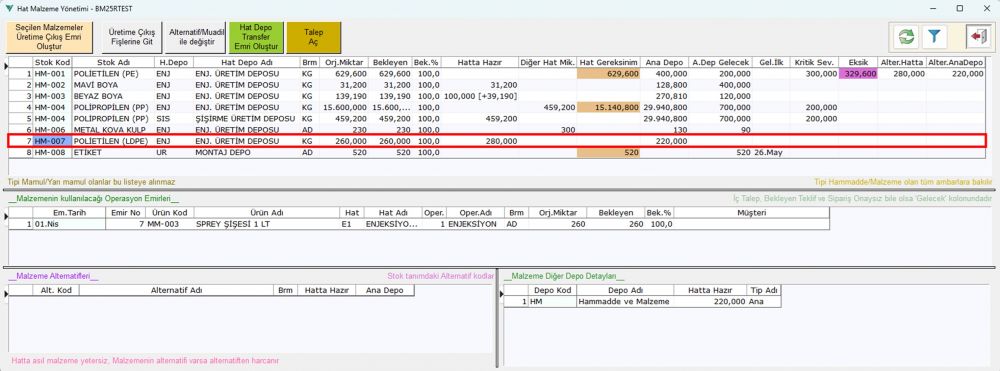Click 'Ana Depo' header in materials grid
Screen dimensions: 1000x371
[664, 62]
